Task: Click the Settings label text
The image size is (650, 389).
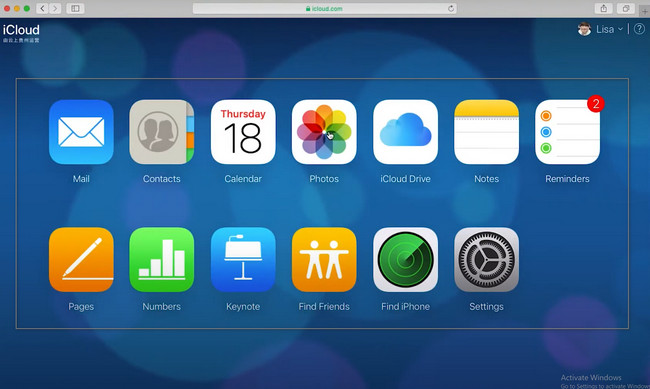Action: coord(486,306)
